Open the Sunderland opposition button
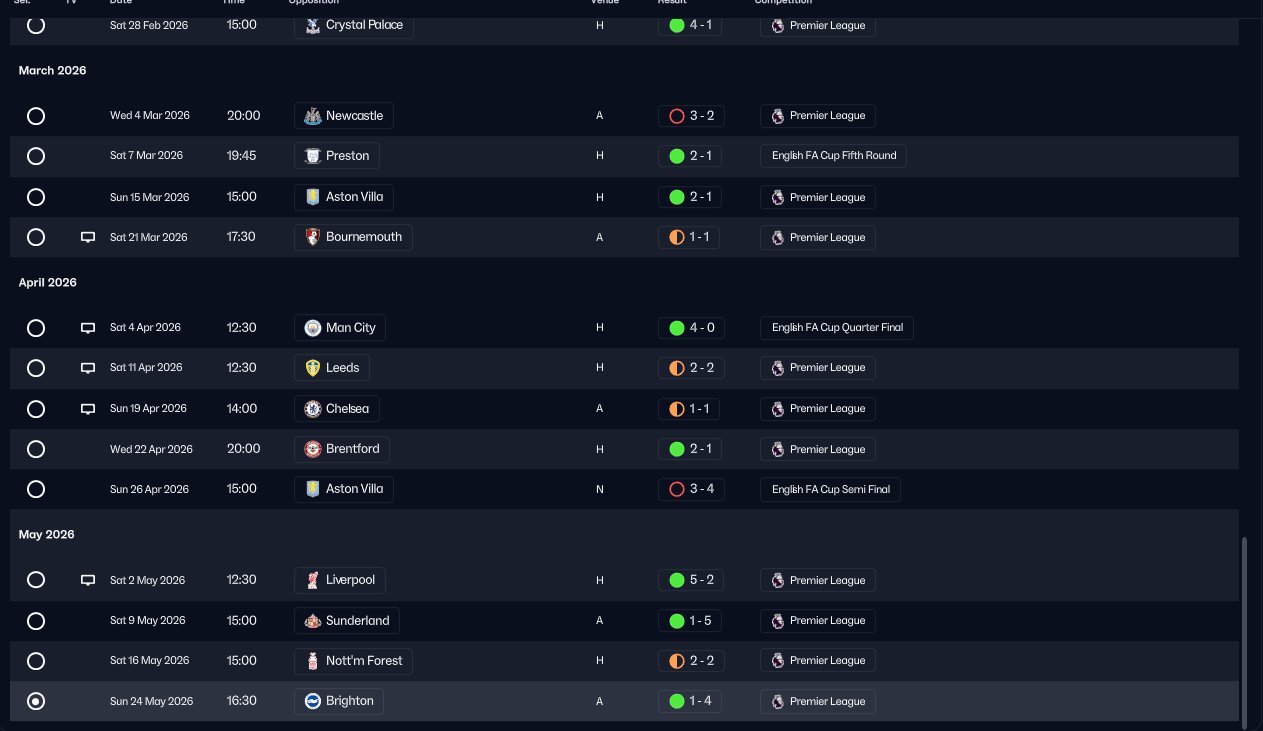 tap(347, 621)
